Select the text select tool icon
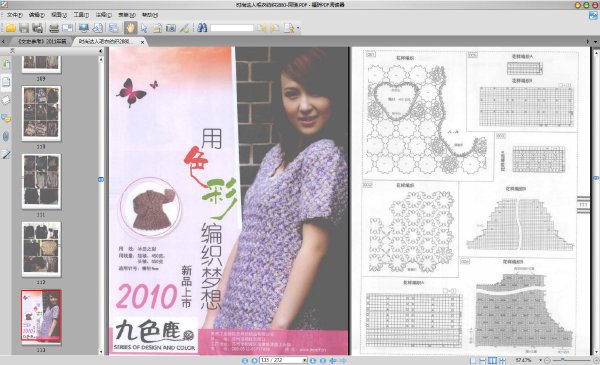The height and width of the screenshot is (365, 600). pos(157,28)
